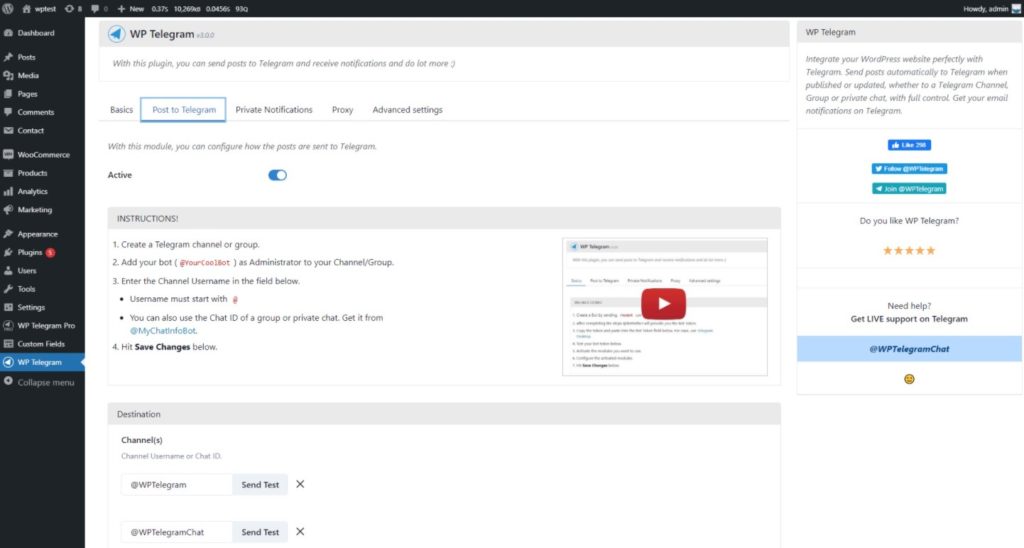Viewport: 1024px width, 548px height.
Task: Click the @WPTelegramChat channel input field
Action: coord(176,532)
